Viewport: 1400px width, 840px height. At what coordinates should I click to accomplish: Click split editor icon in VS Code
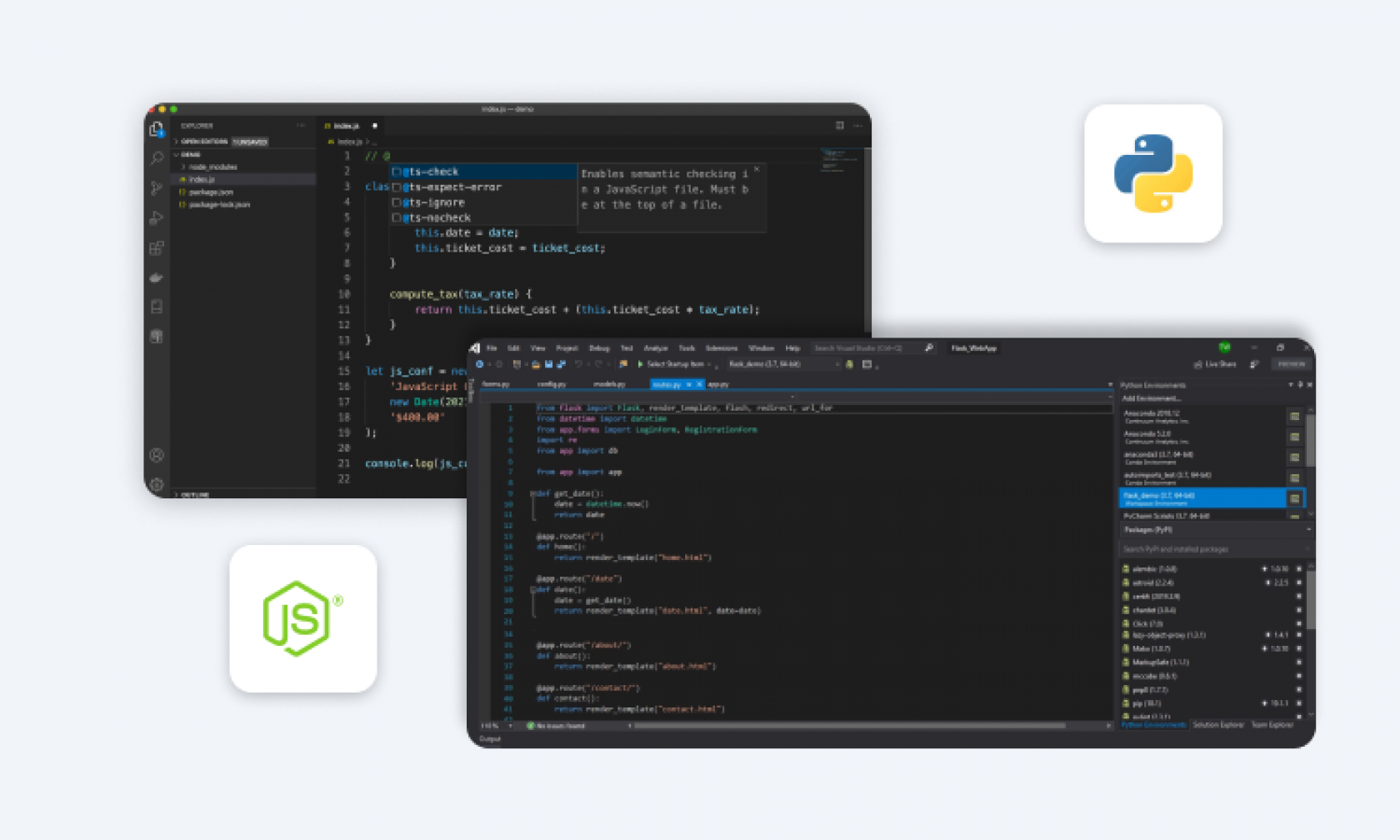pos(839,126)
